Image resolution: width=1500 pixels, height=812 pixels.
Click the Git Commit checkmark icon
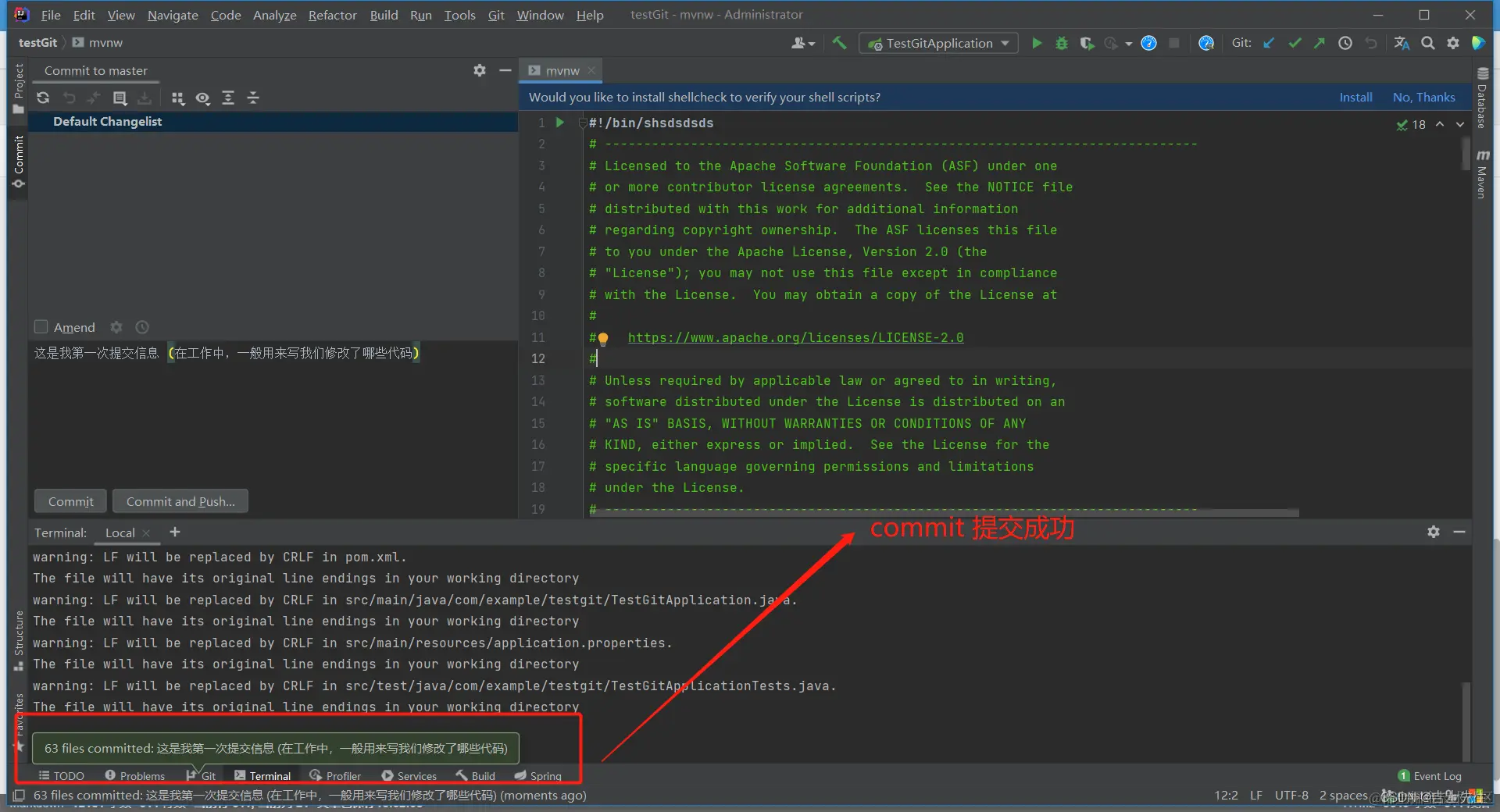(x=1295, y=43)
